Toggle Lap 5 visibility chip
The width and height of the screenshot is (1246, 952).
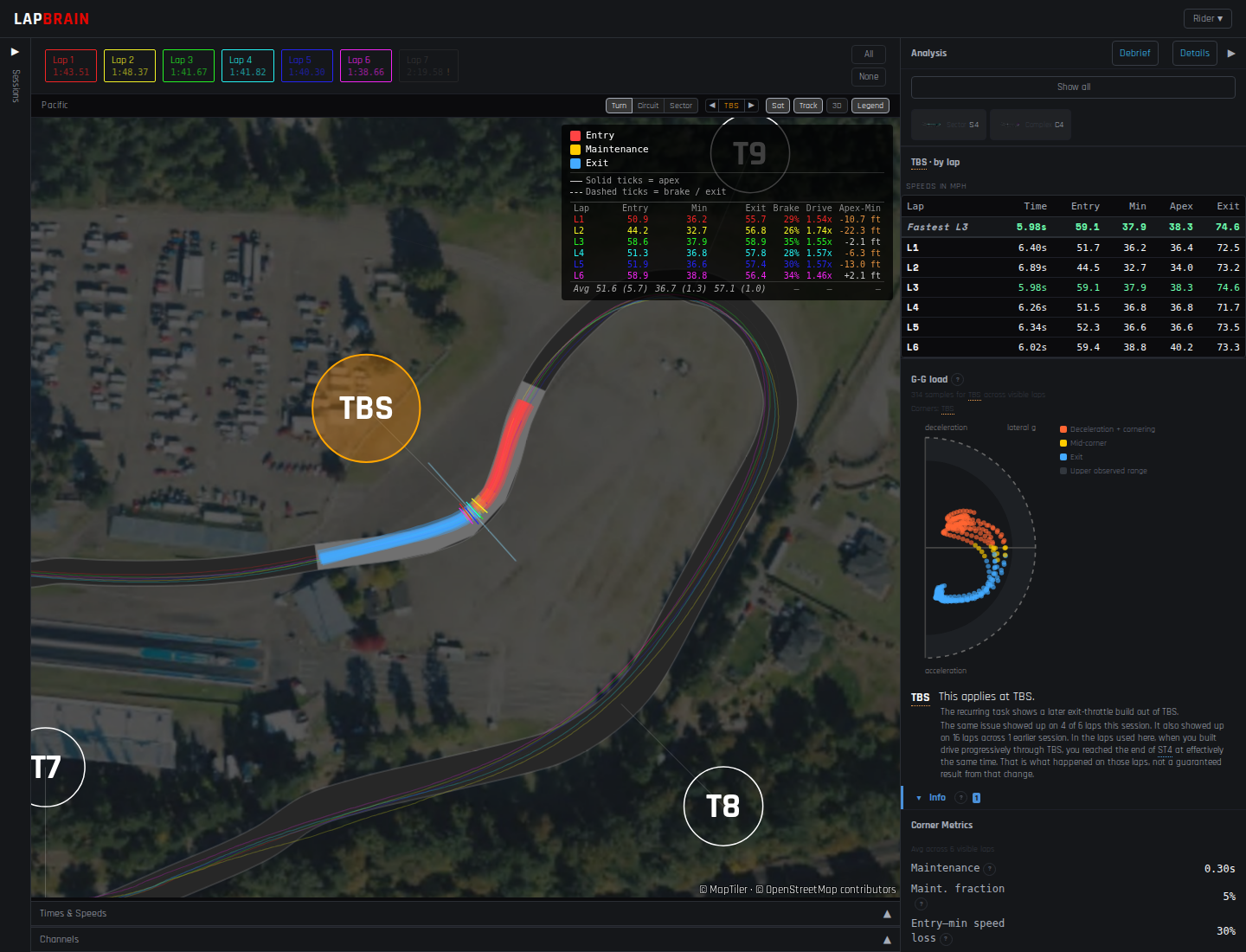click(x=306, y=66)
